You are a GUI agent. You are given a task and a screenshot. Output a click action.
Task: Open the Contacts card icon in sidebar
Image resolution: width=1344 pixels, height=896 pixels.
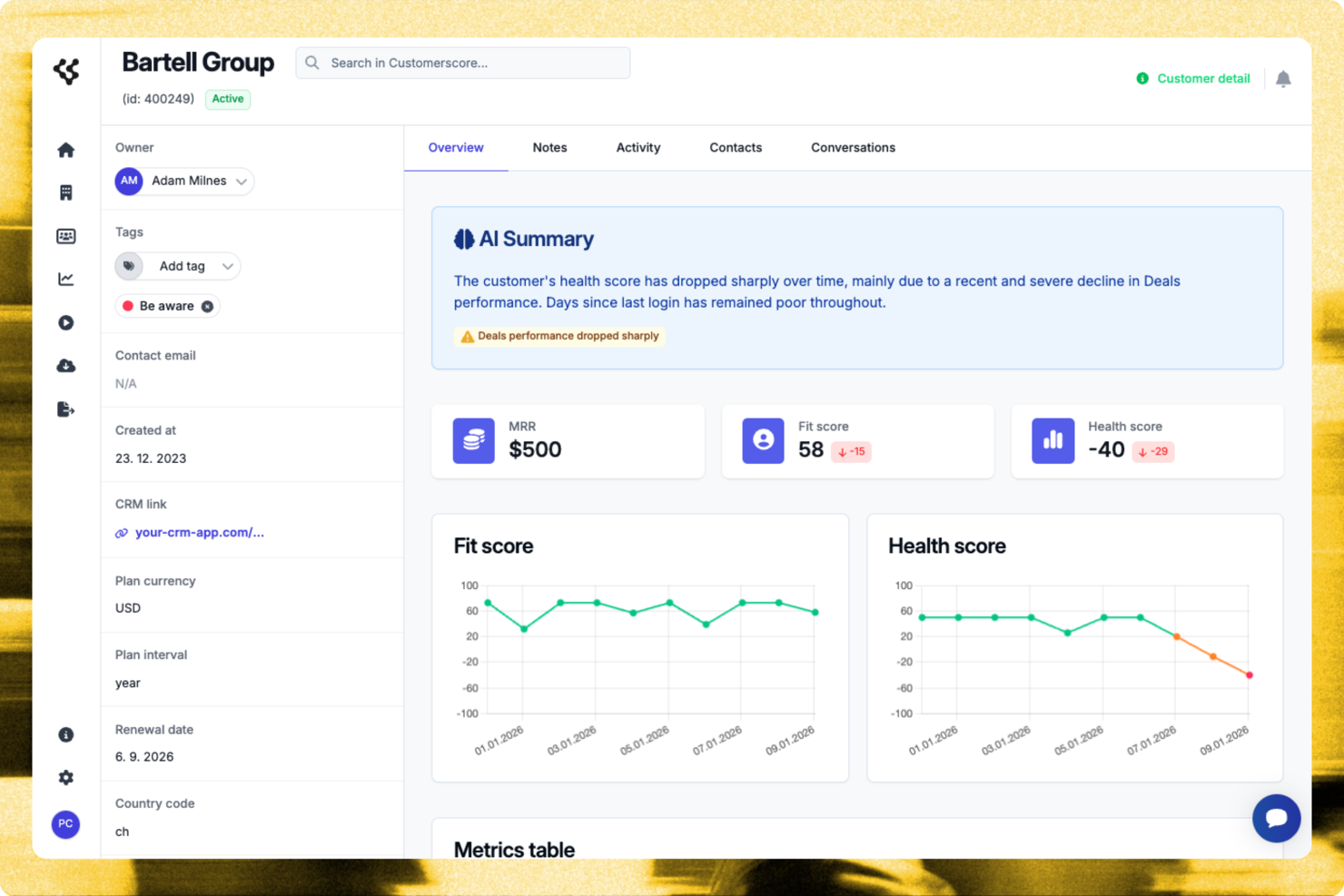[65, 235]
